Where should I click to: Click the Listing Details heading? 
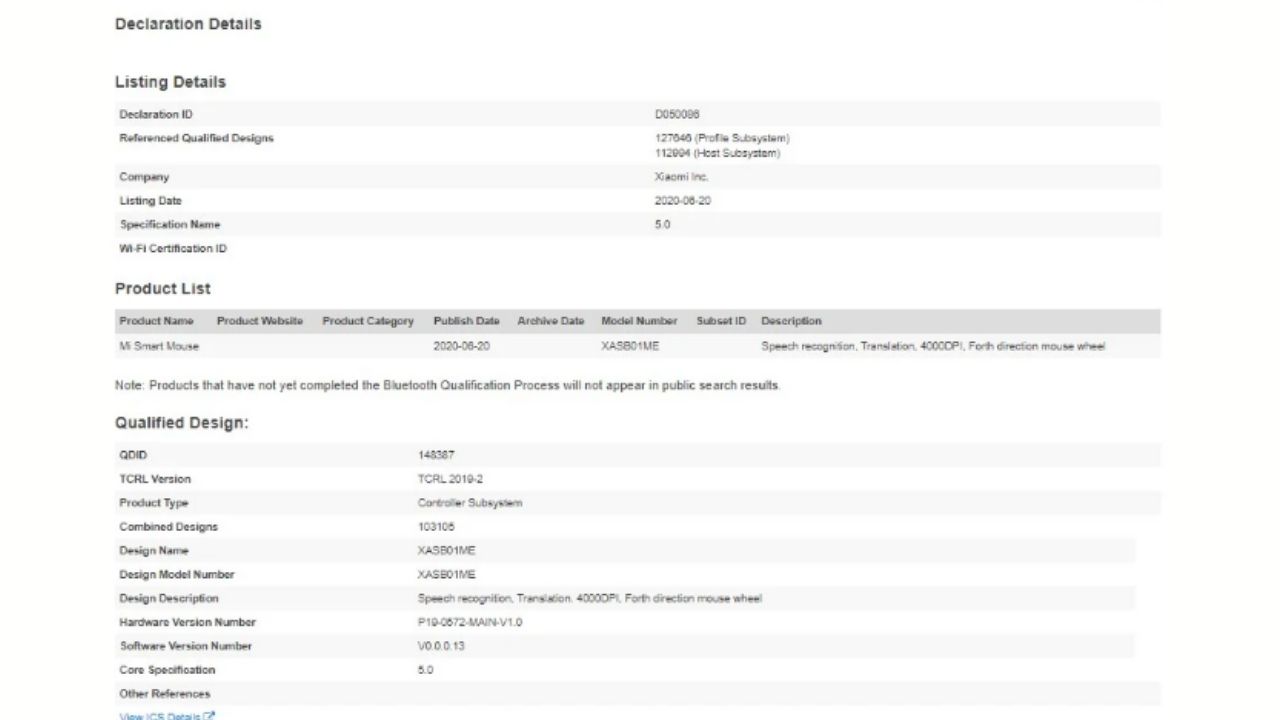click(x=170, y=82)
